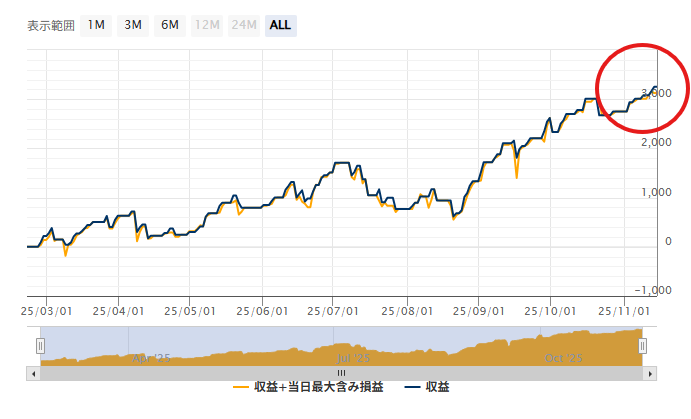
Task: Click the right scroll arrow of navigator
Action: 650,374
